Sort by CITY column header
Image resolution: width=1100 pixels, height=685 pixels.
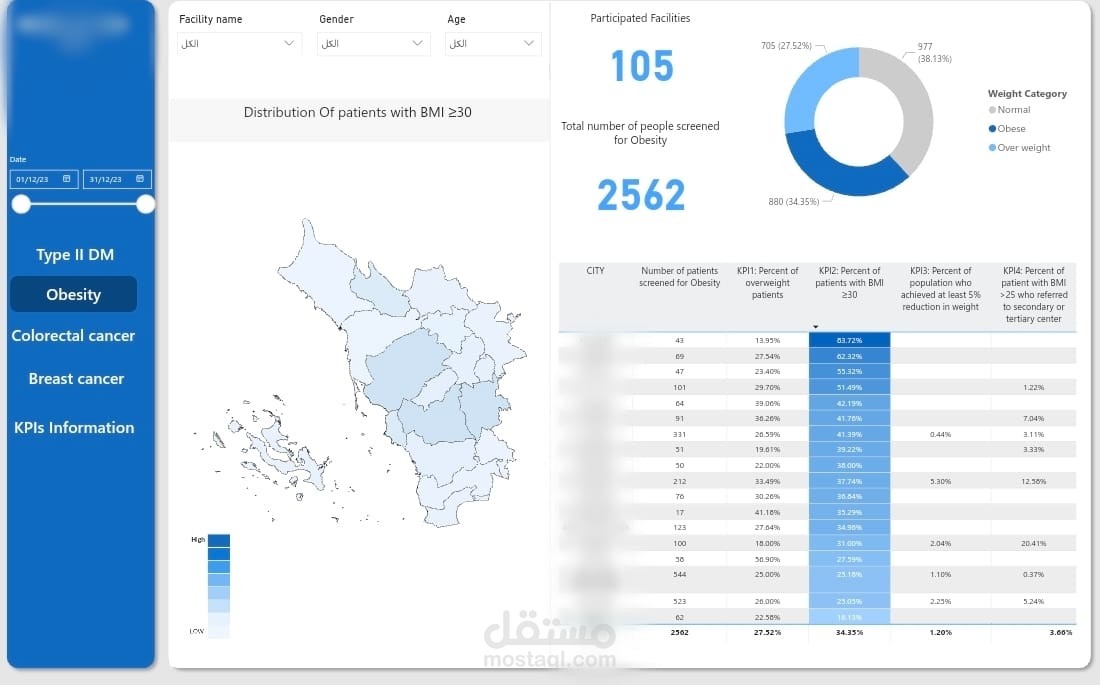[595, 271]
